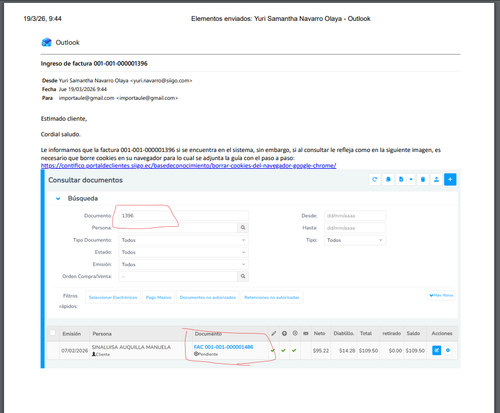500x413 pixels.
Task: Click the $0.00 retirado value
Action: 395,351
